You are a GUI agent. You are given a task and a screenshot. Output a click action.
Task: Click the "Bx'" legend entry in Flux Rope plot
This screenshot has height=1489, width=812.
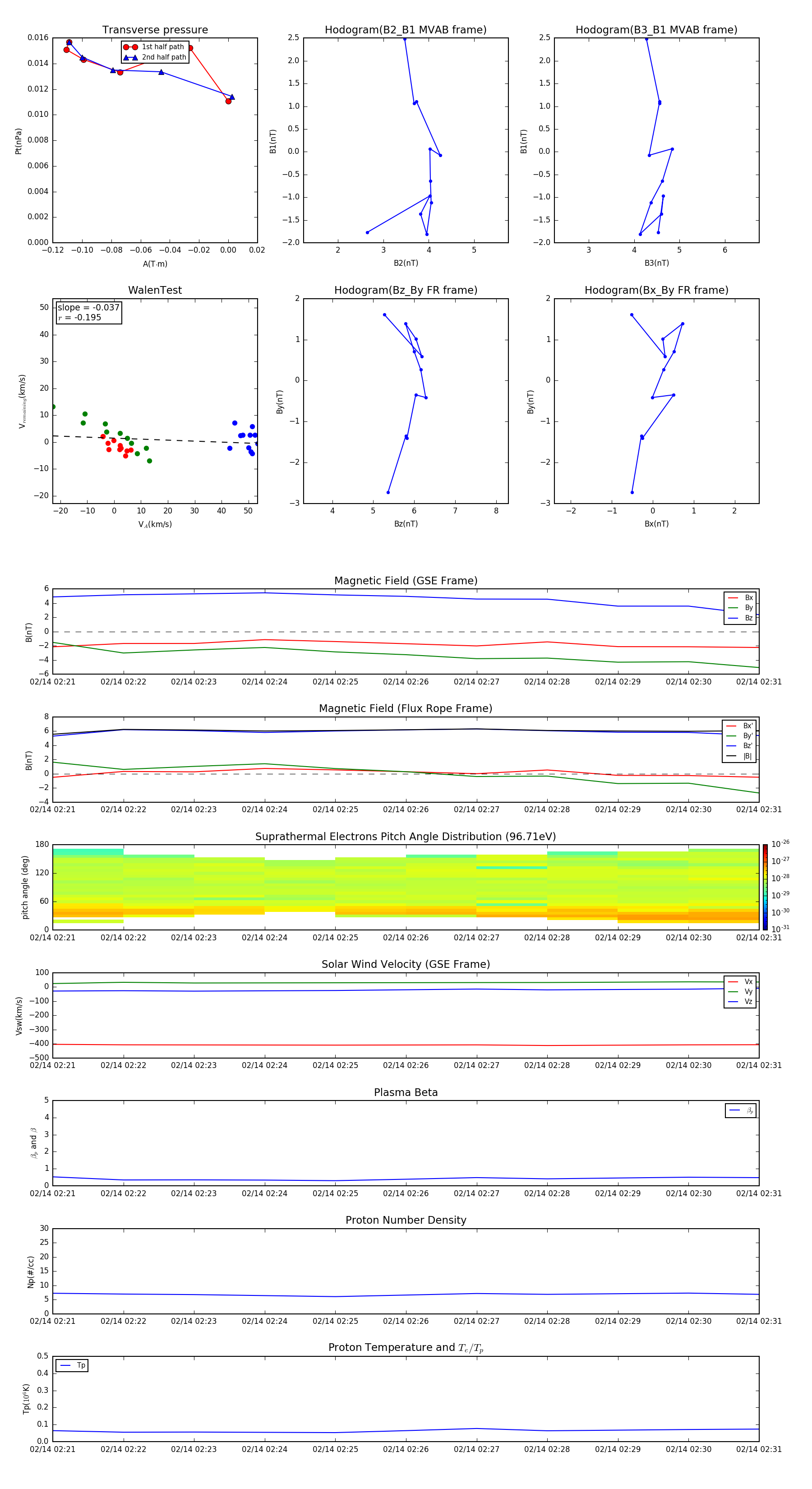(740, 726)
